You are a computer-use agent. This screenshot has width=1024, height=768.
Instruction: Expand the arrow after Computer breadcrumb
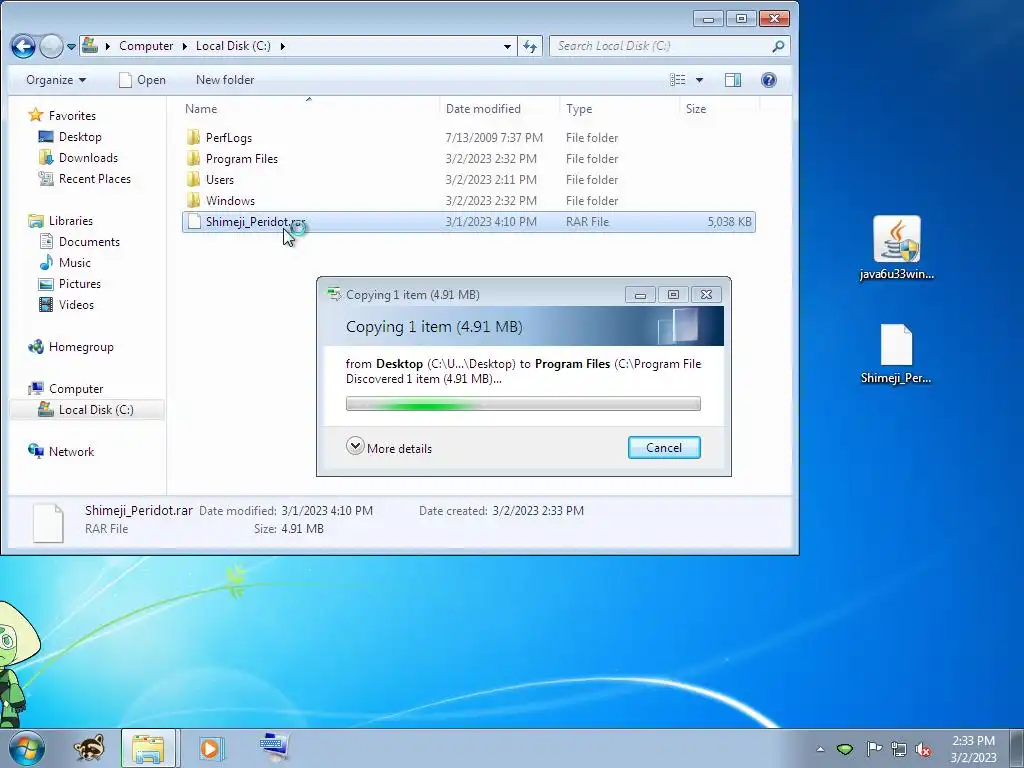(x=184, y=46)
